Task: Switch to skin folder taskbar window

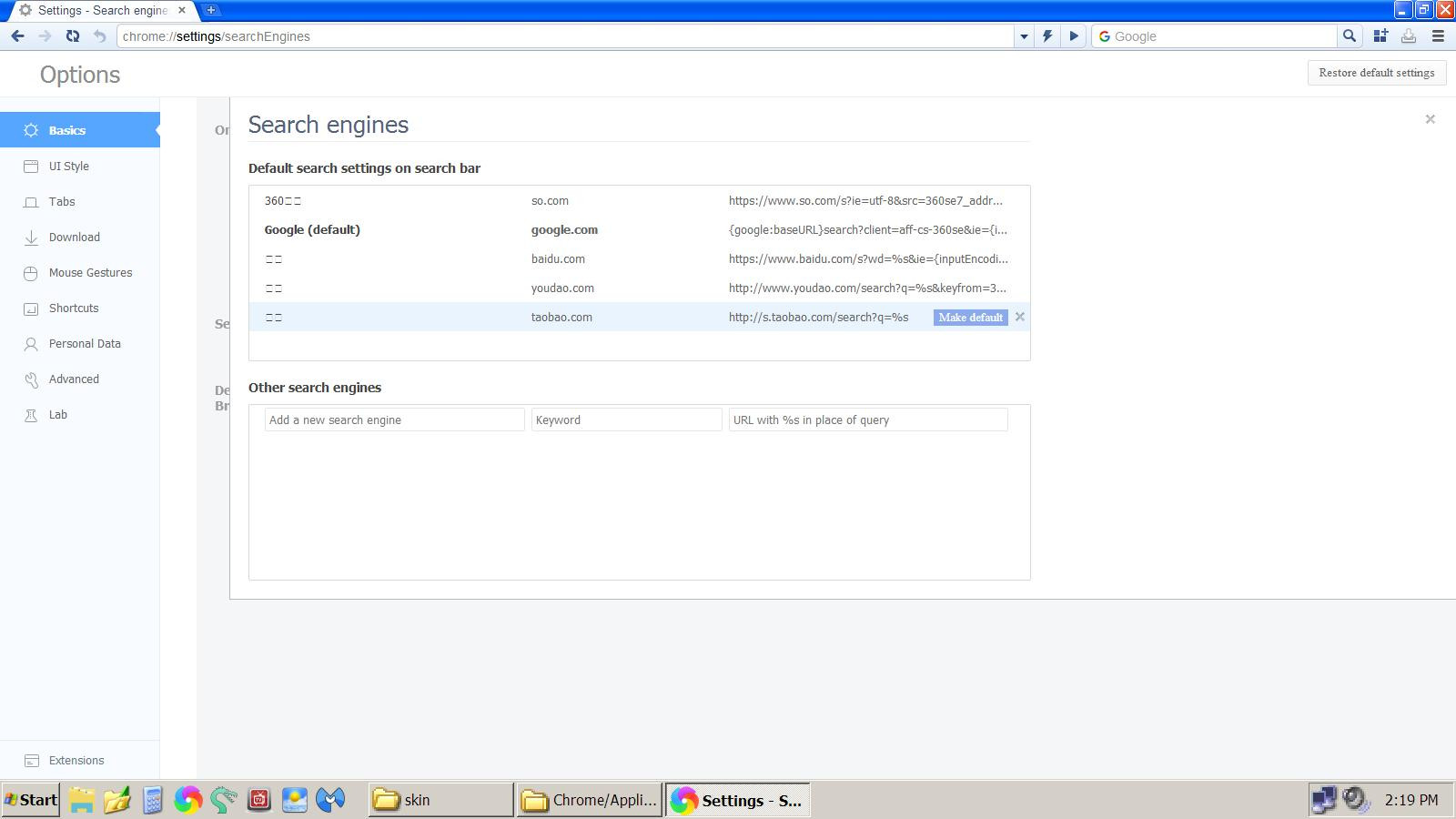Action: point(440,800)
